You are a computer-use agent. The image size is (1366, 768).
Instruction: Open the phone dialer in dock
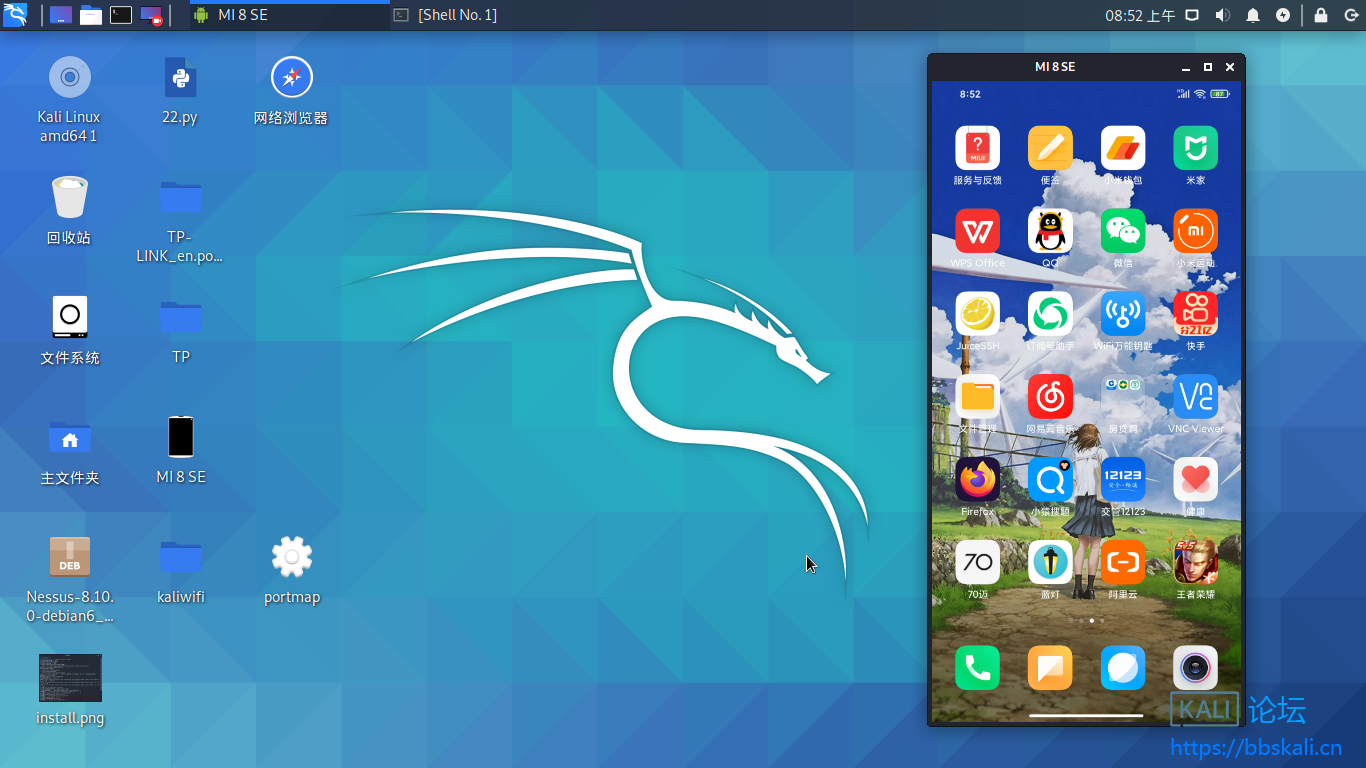tap(977, 668)
